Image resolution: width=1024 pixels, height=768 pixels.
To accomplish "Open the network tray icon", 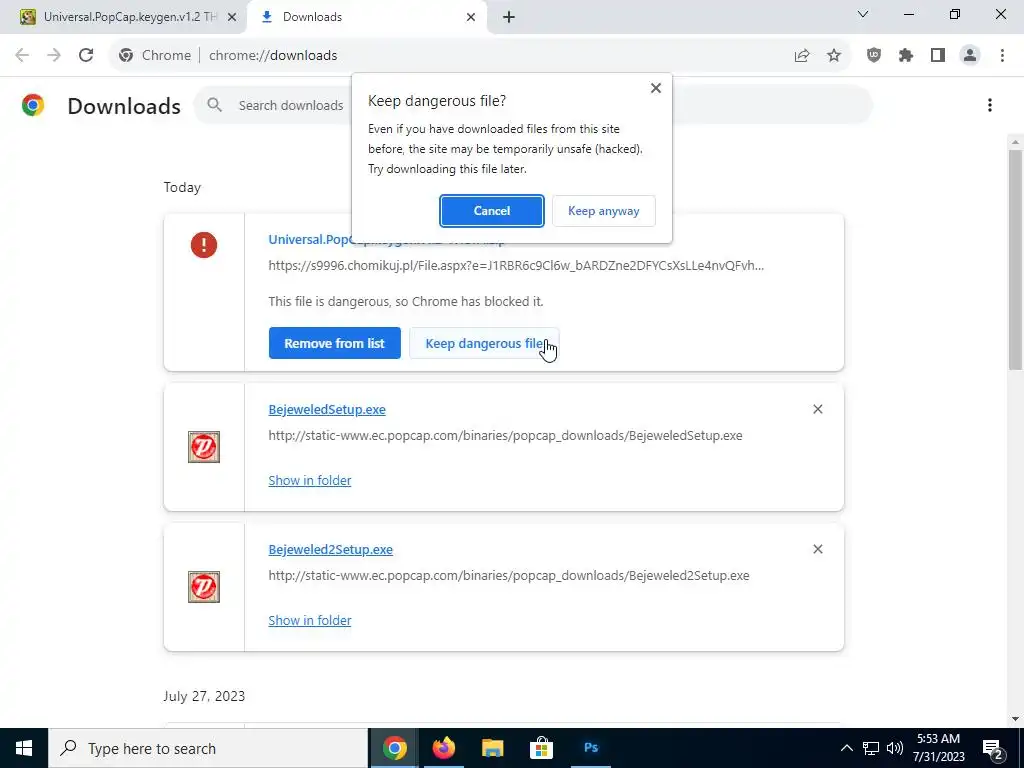I will click(x=871, y=748).
